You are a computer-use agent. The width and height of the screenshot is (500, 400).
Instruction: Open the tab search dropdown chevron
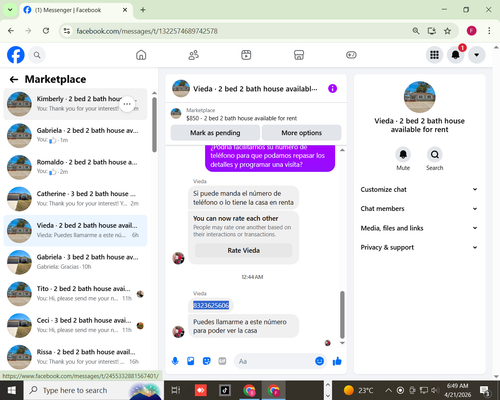[10, 10]
